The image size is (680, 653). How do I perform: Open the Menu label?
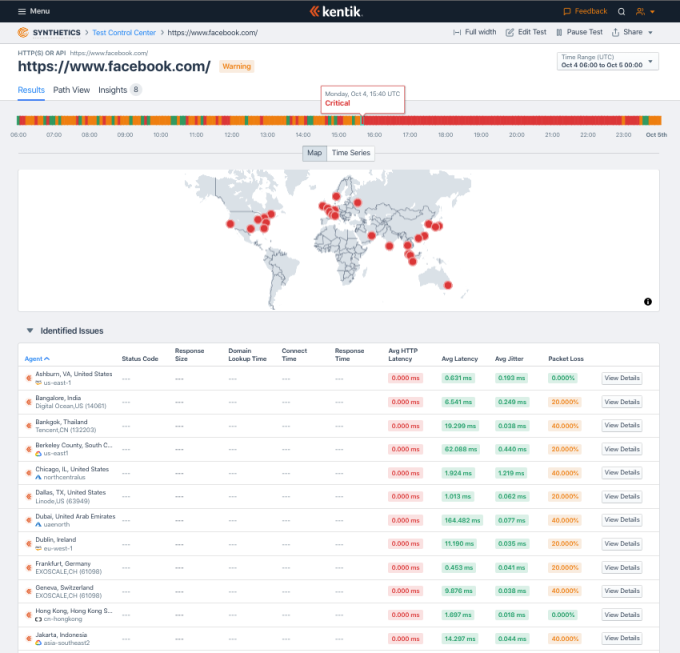click(40, 11)
